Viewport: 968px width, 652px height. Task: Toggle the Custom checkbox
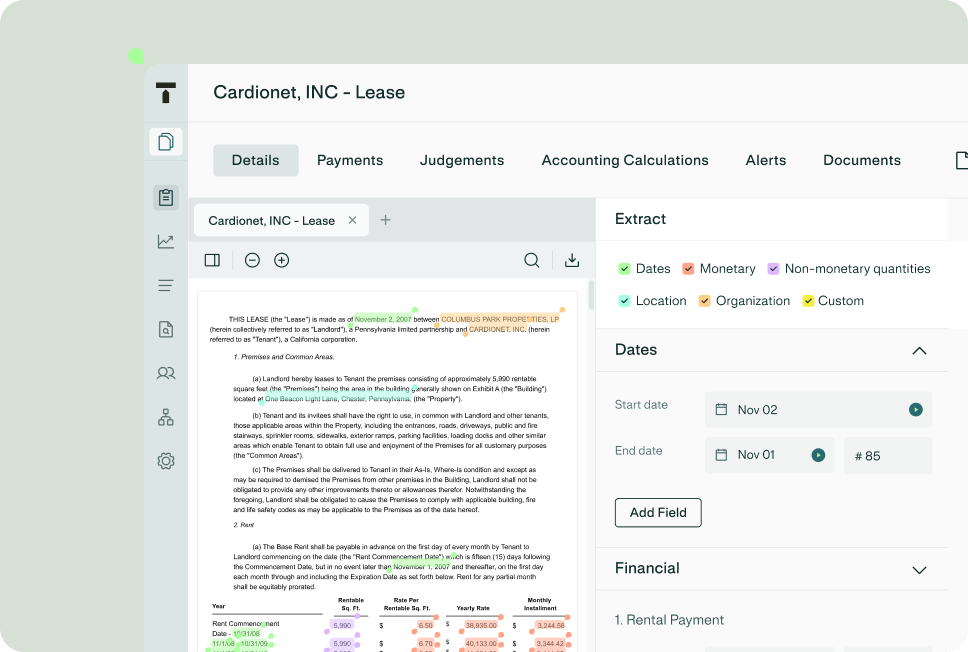807,301
